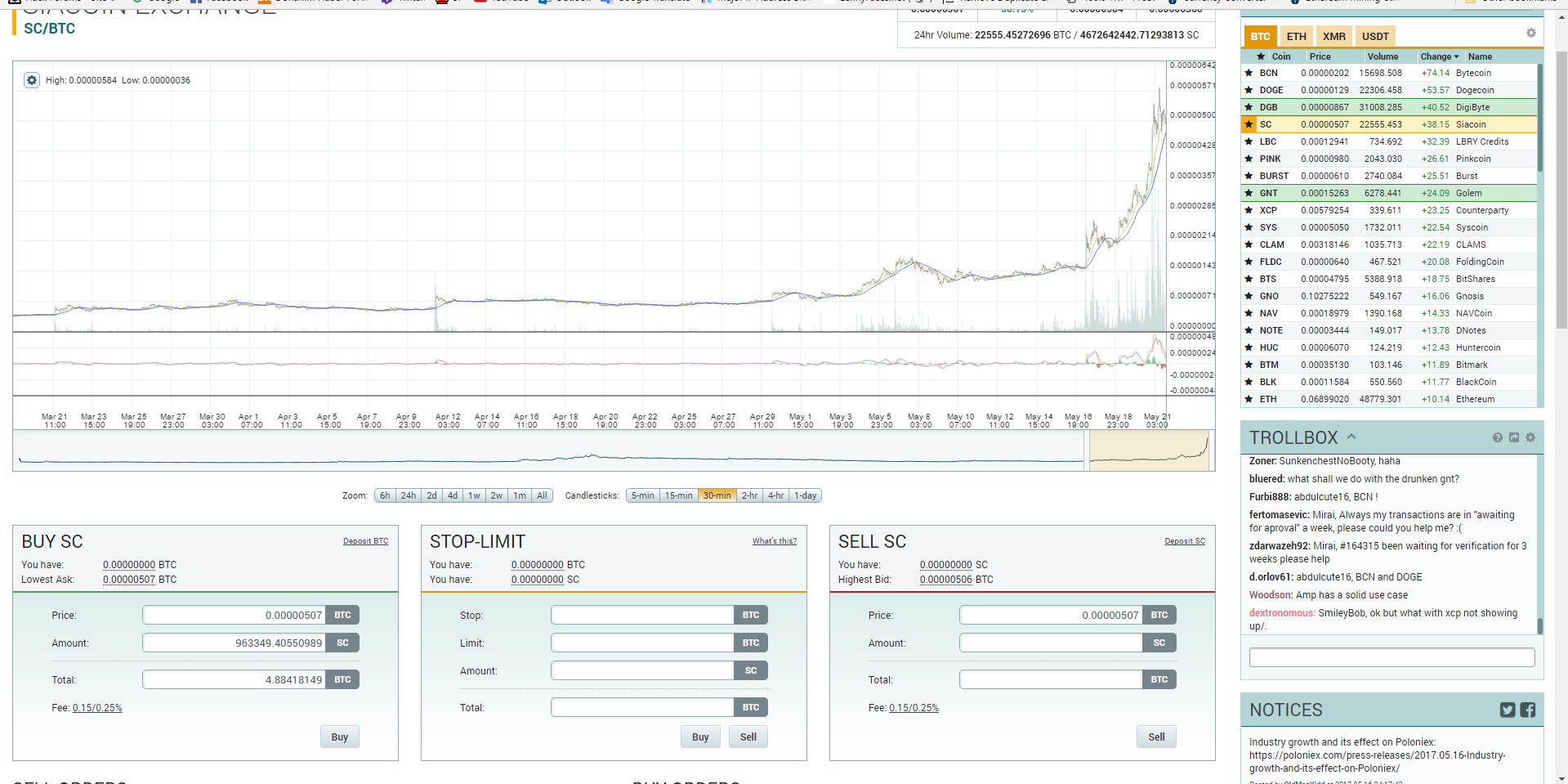Screen dimensions: 1568x784
Task: Click the markets list scrollbar
Action: (1540, 119)
